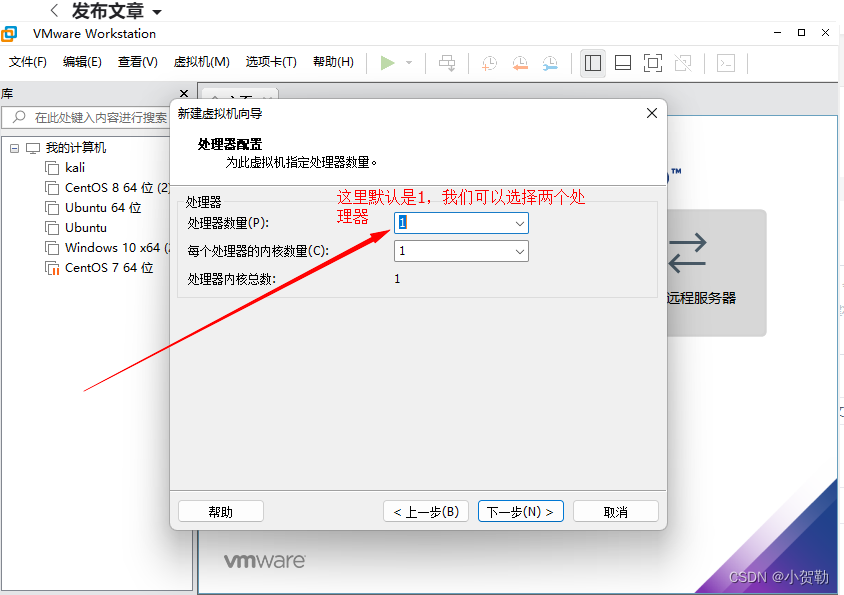
Task: Open the 帮助(H) menu
Action: tap(333, 62)
